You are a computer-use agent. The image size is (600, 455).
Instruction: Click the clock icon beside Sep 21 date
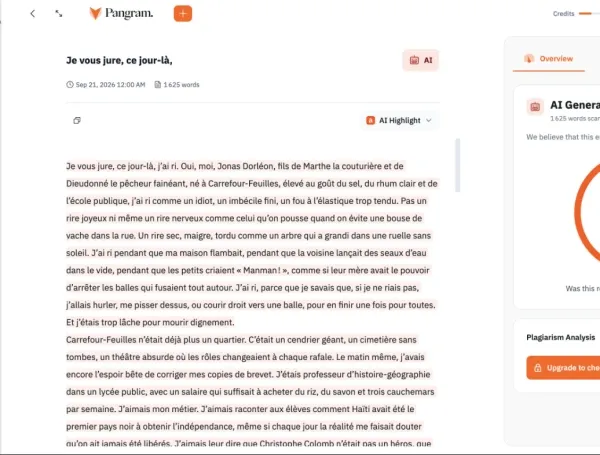pos(70,85)
